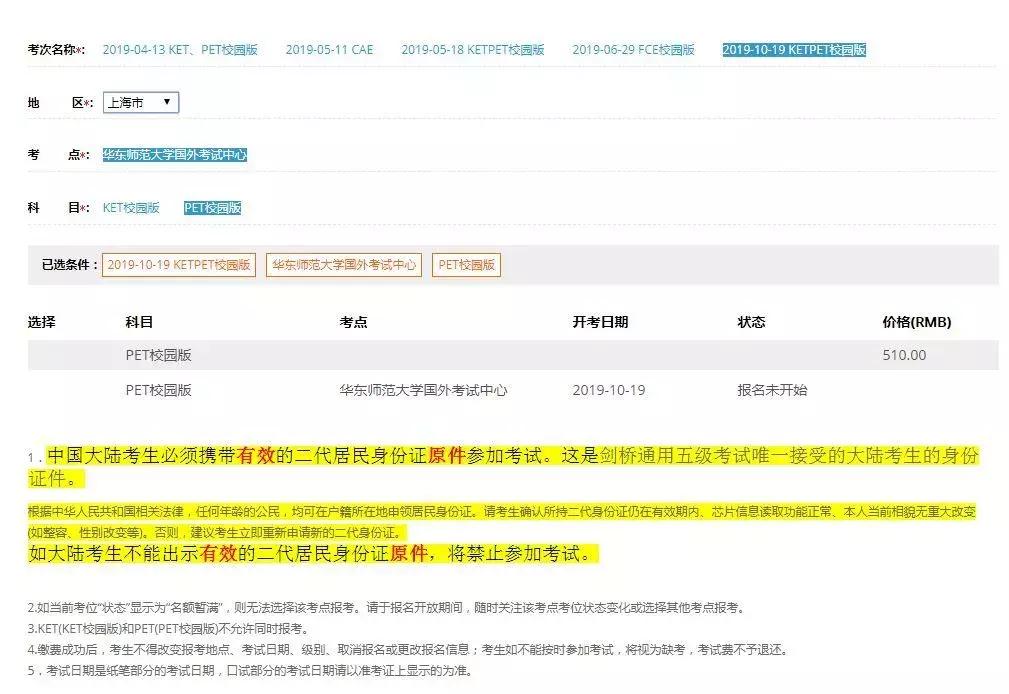Open the 2019-05-18 KETPET校园版 session
Viewport: 1009px width, 694px height.
(x=471, y=47)
